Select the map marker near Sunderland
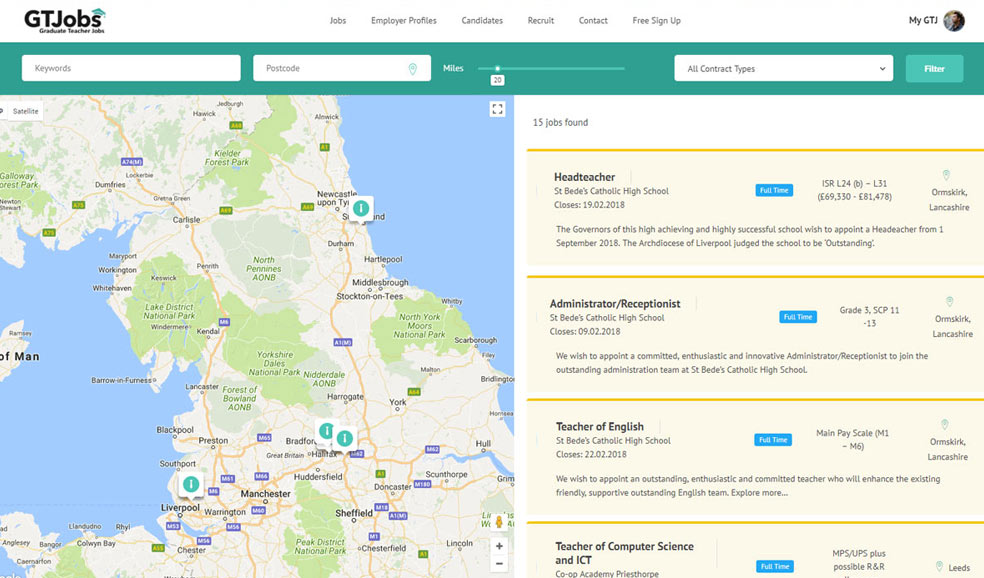The height and width of the screenshot is (578, 984). [x=361, y=209]
